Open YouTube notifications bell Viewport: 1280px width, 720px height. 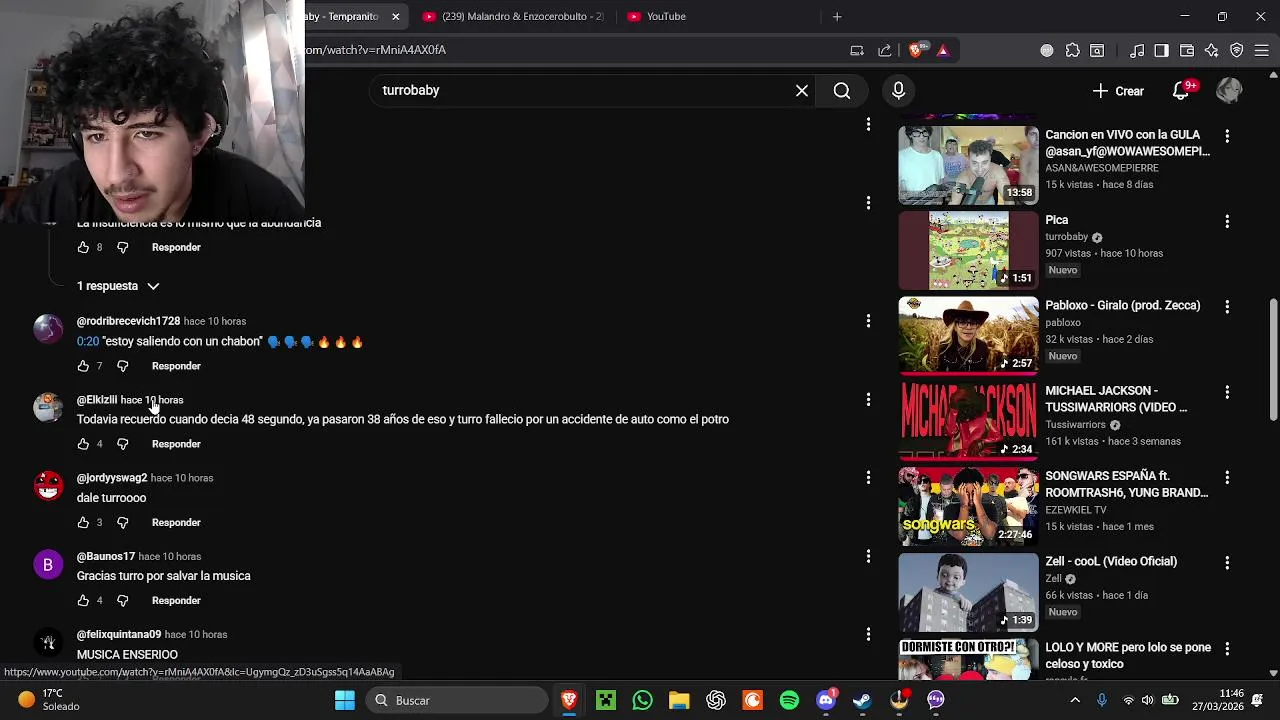(x=1181, y=91)
